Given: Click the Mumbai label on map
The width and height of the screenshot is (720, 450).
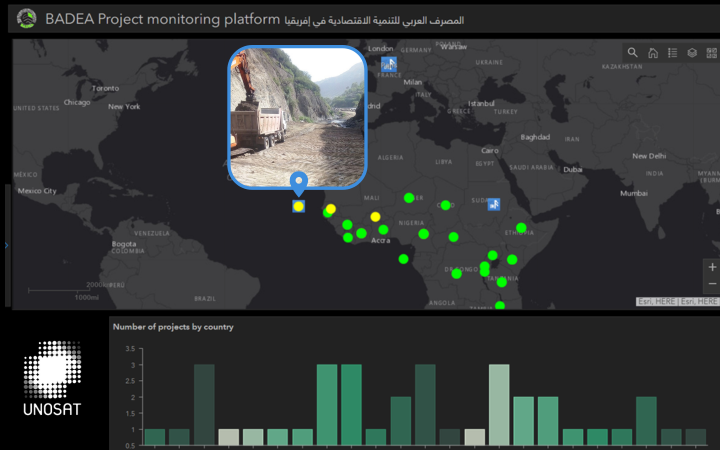Looking at the screenshot, I should (634, 193).
